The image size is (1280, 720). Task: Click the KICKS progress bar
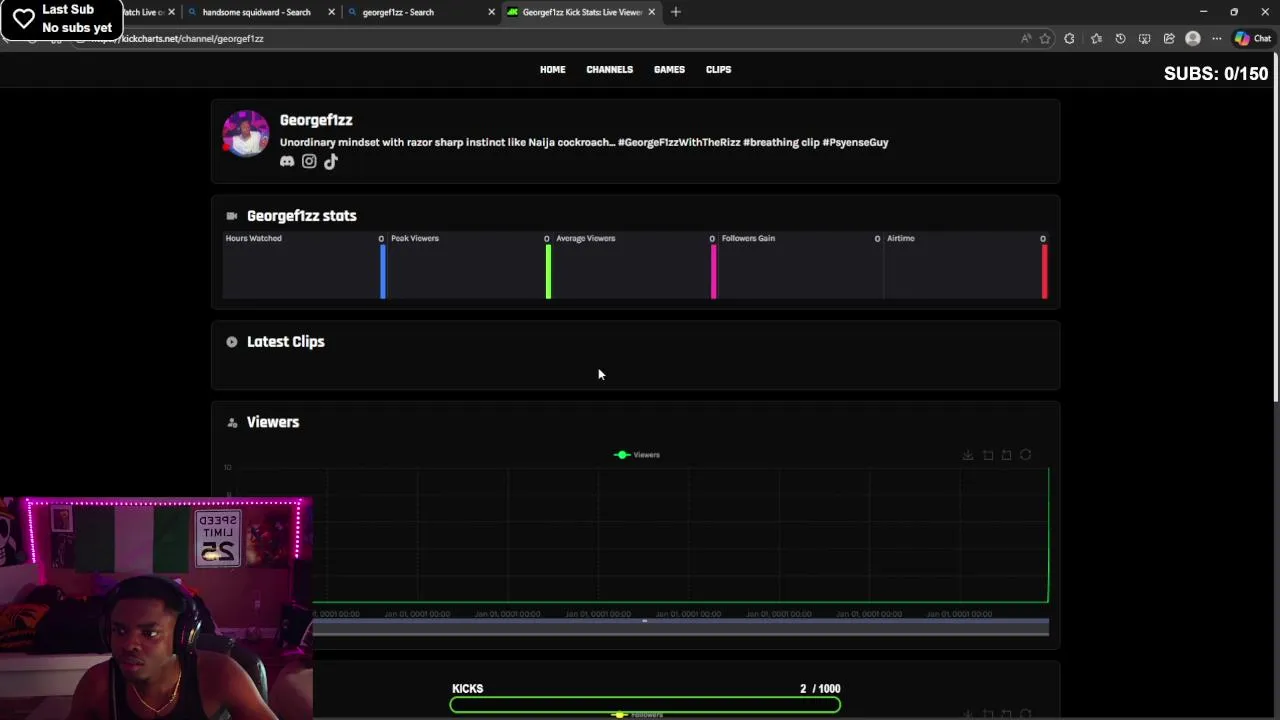click(645, 705)
